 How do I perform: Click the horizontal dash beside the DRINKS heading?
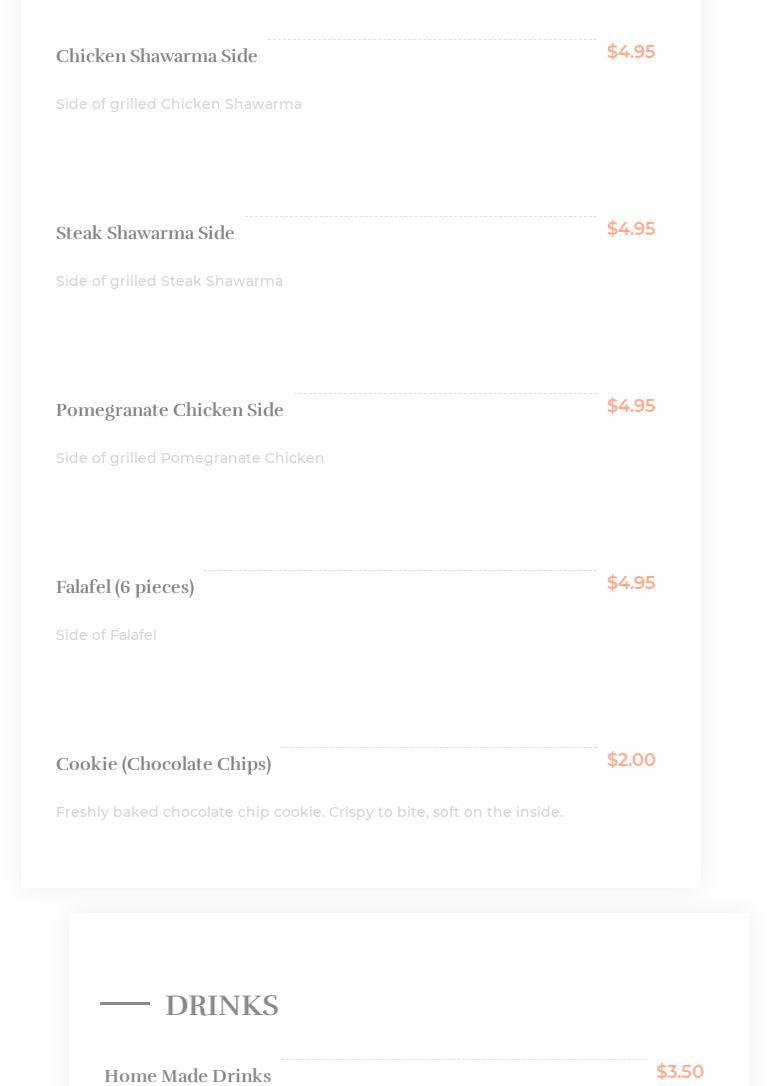[x=125, y=1003]
